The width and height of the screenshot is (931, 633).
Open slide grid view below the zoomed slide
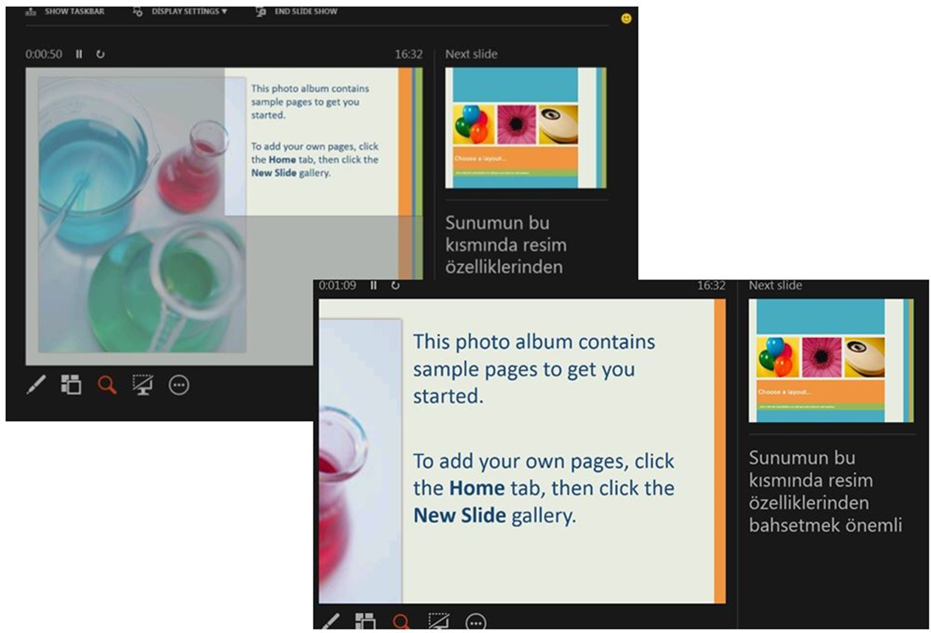[365, 622]
